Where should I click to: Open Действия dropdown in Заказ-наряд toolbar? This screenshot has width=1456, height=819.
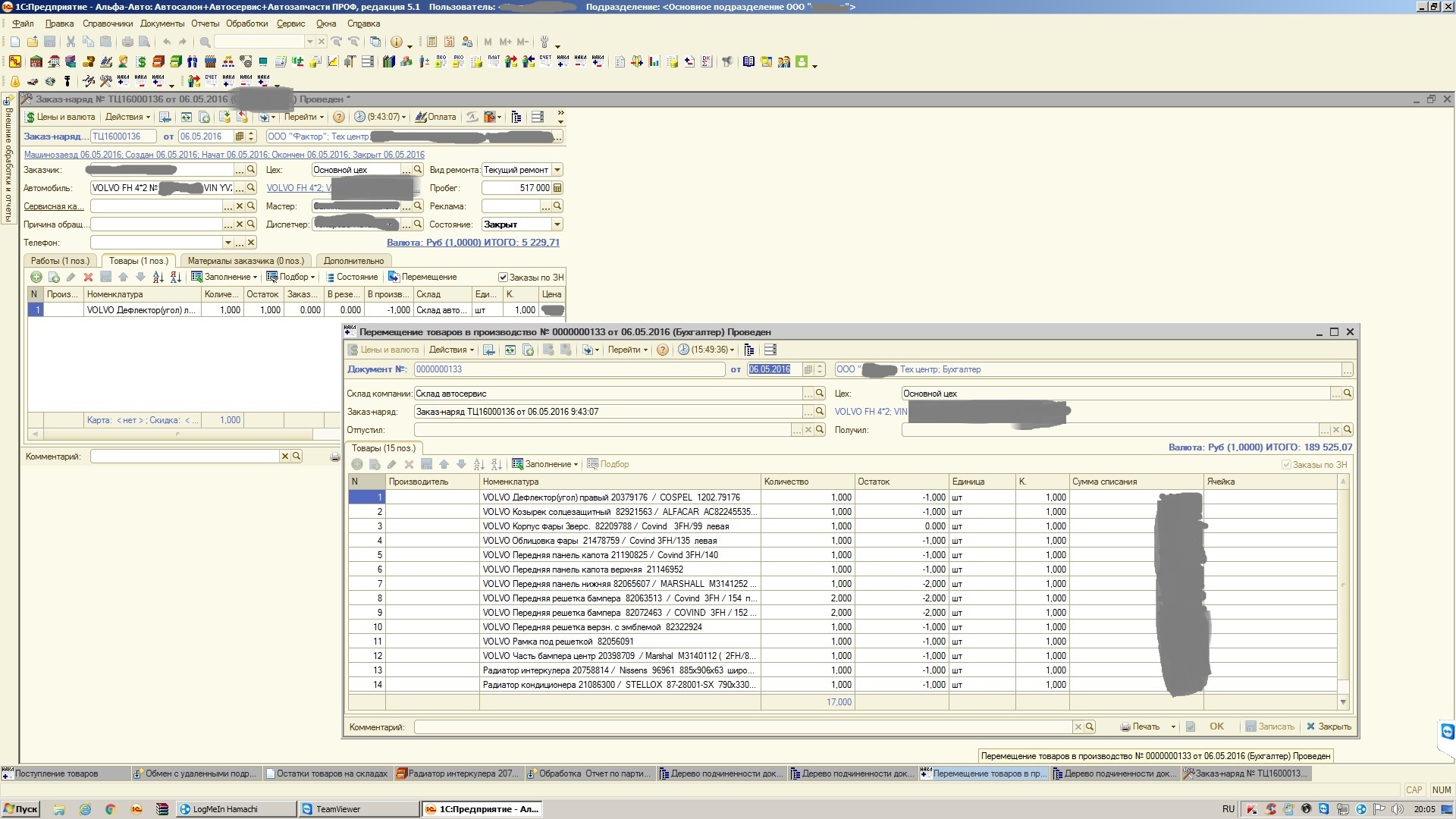coord(127,117)
